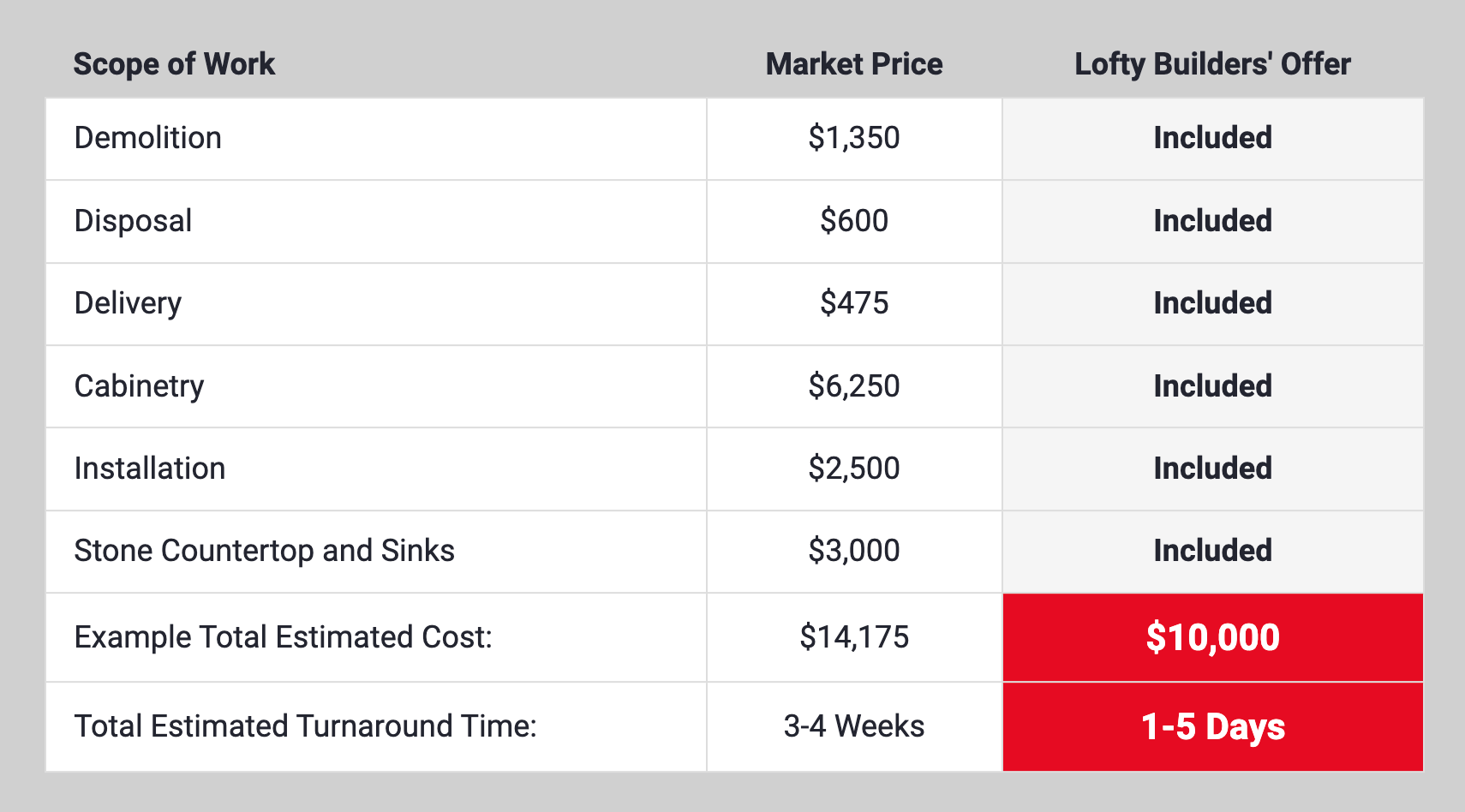Select 'Stone Countertop and Sinks' label

click(264, 551)
